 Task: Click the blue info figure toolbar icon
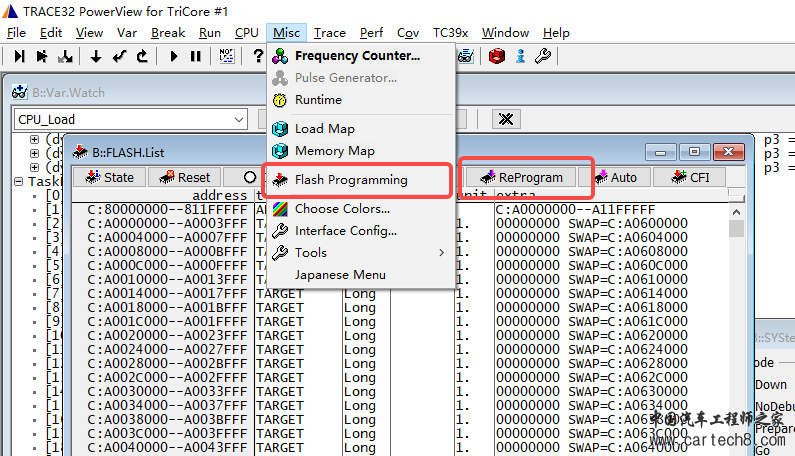521,56
